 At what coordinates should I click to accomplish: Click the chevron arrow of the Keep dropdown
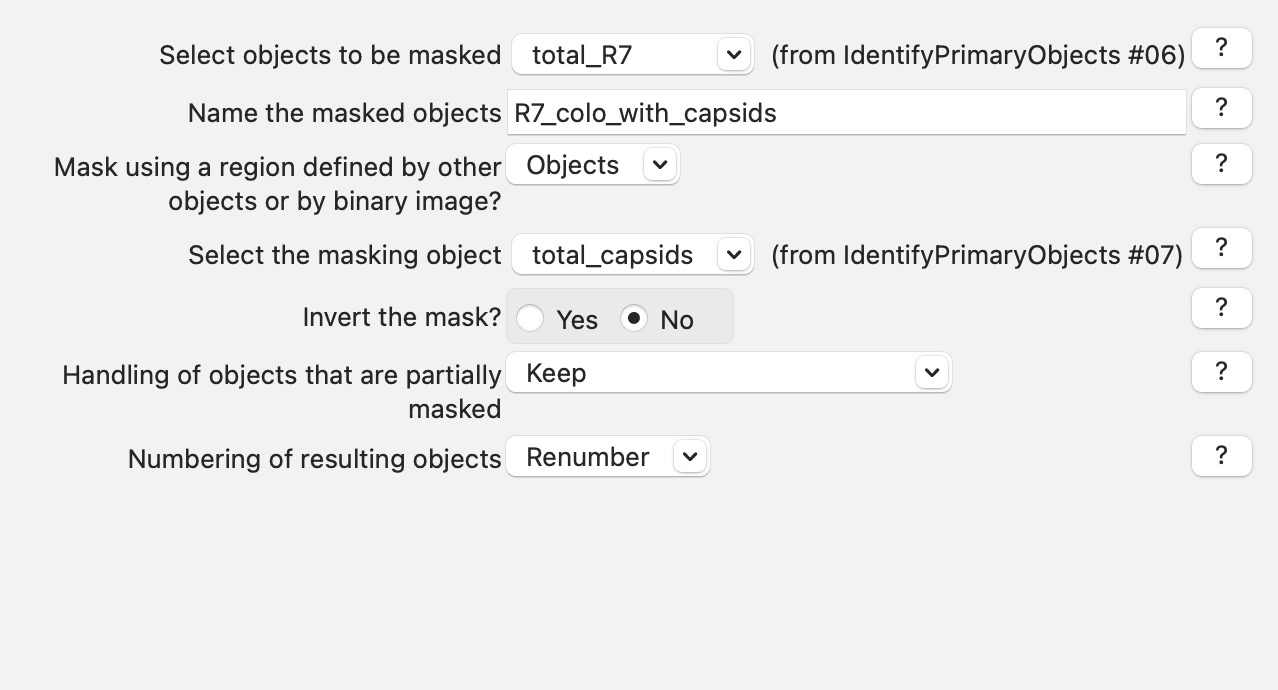(932, 373)
